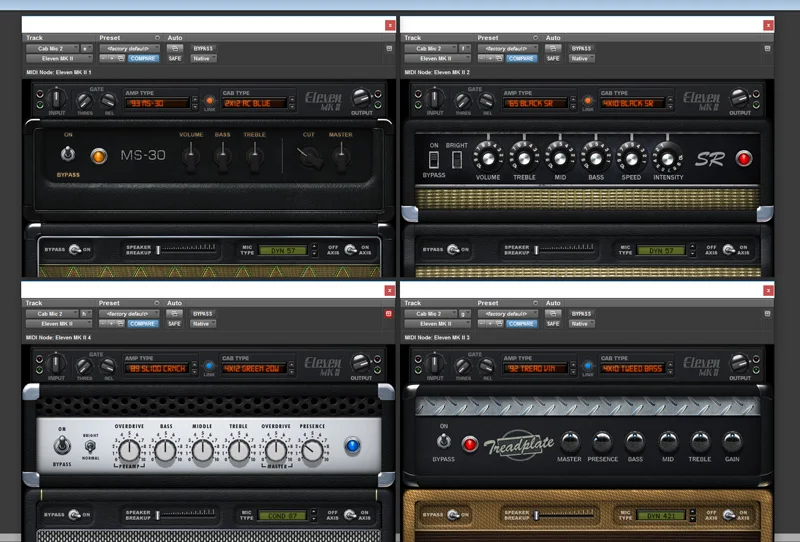Click the target icon in Black SR window header
The height and width of the screenshot is (542, 800).
point(767,48)
